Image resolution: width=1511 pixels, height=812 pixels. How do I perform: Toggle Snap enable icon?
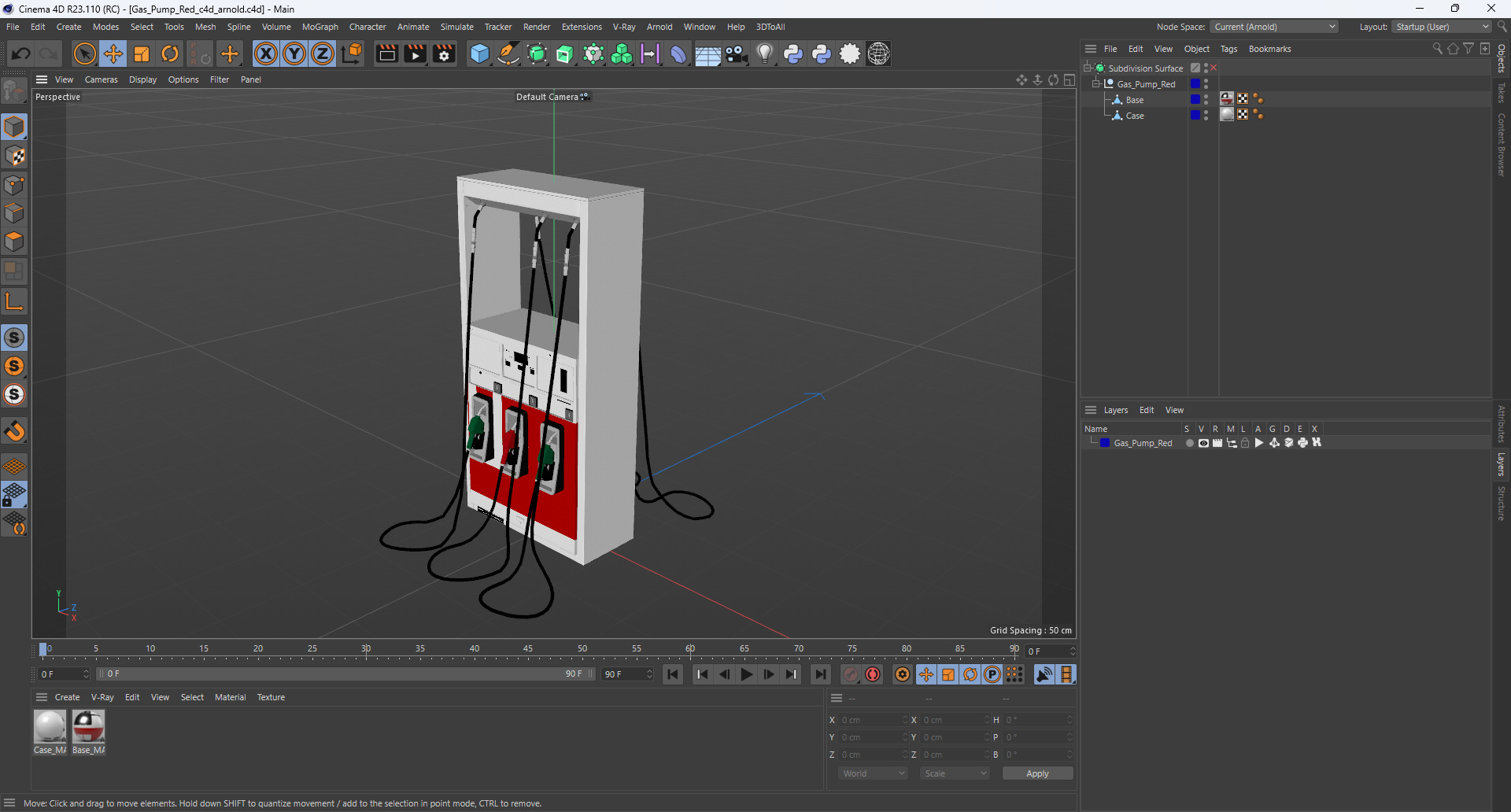coord(14,338)
